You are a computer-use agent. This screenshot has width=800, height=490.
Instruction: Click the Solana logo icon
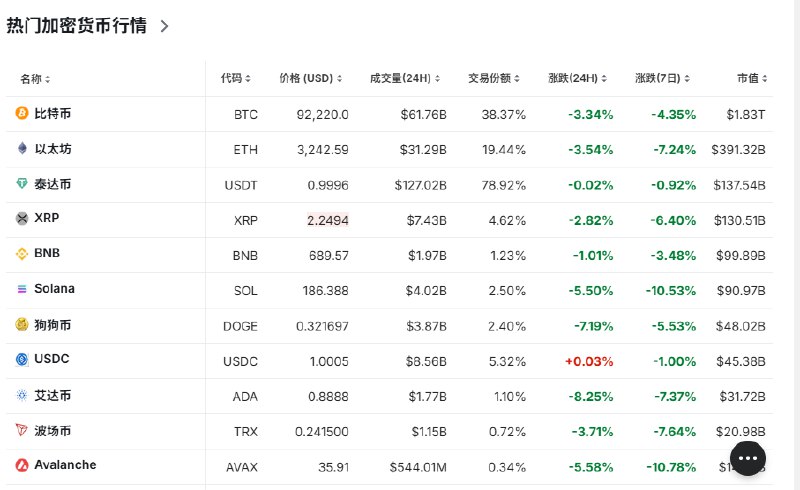pyautogui.click(x=22, y=289)
